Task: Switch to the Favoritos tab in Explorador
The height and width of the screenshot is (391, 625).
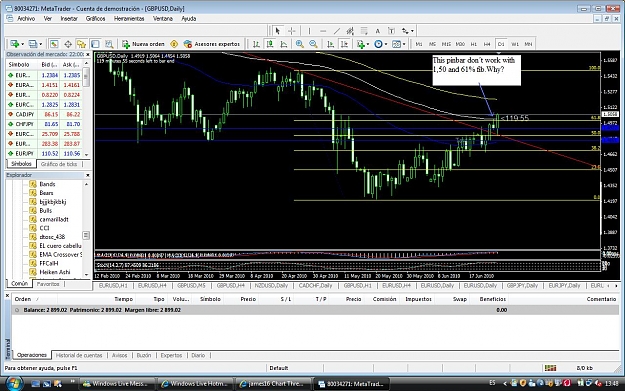Action: pos(48,284)
